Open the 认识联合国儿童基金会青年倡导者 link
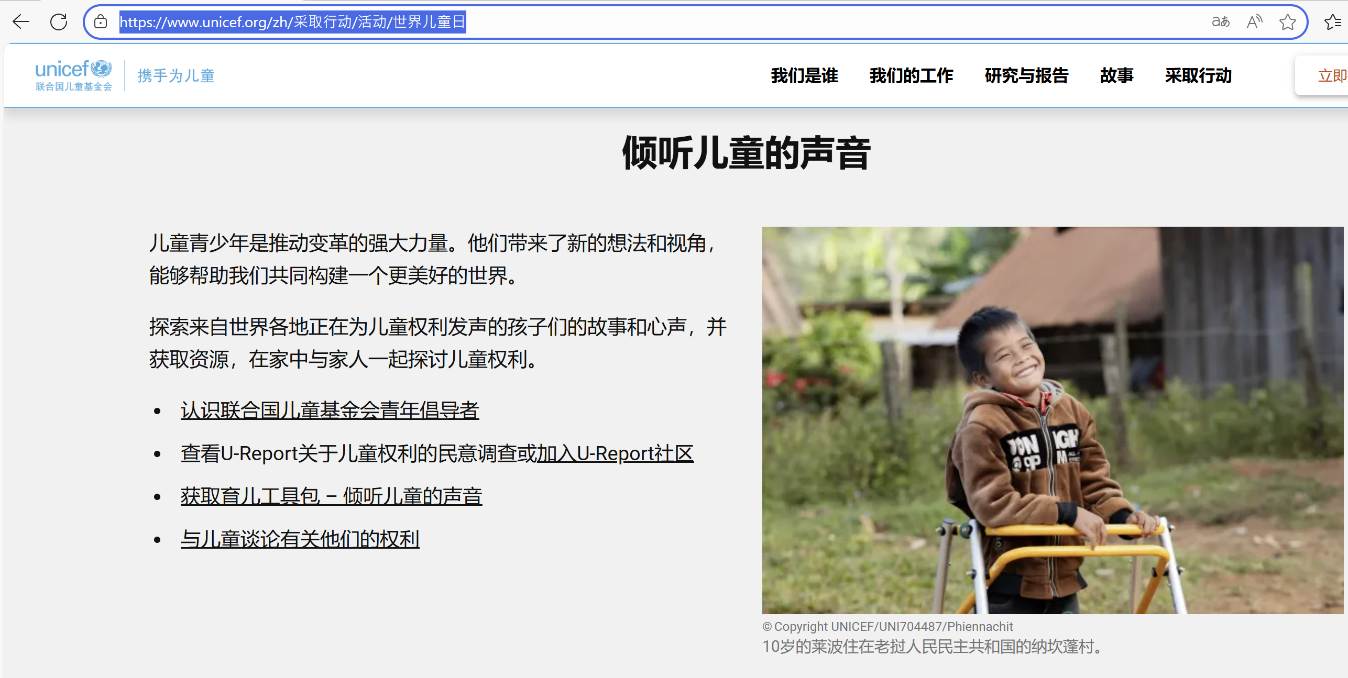The width and height of the screenshot is (1348, 678). click(x=329, y=411)
